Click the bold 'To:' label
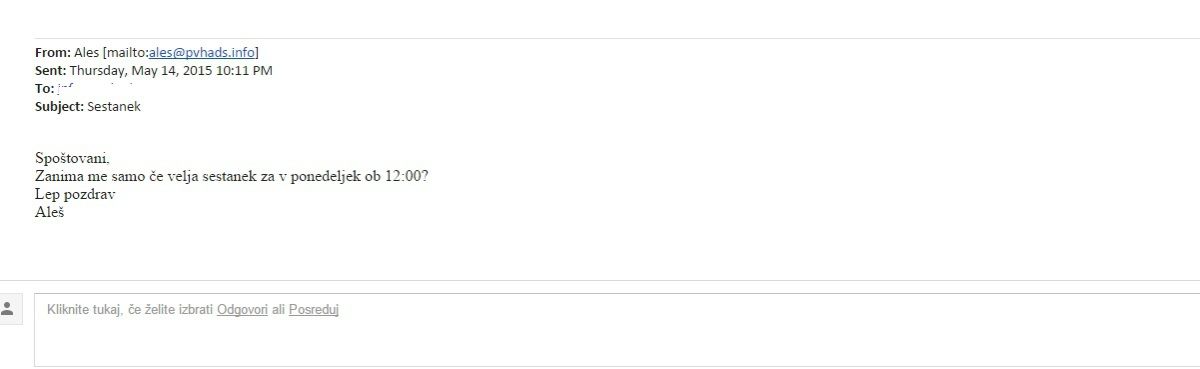 coord(45,89)
